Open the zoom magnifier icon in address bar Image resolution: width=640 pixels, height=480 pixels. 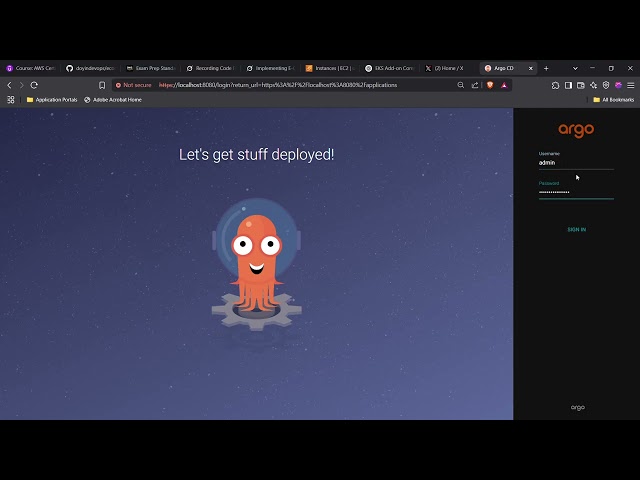coord(460,85)
